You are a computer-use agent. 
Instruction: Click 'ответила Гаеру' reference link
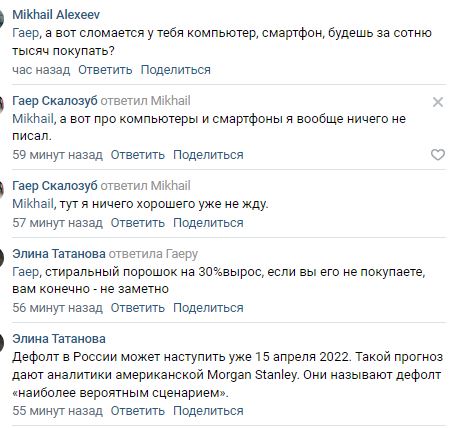coord(153,254)
